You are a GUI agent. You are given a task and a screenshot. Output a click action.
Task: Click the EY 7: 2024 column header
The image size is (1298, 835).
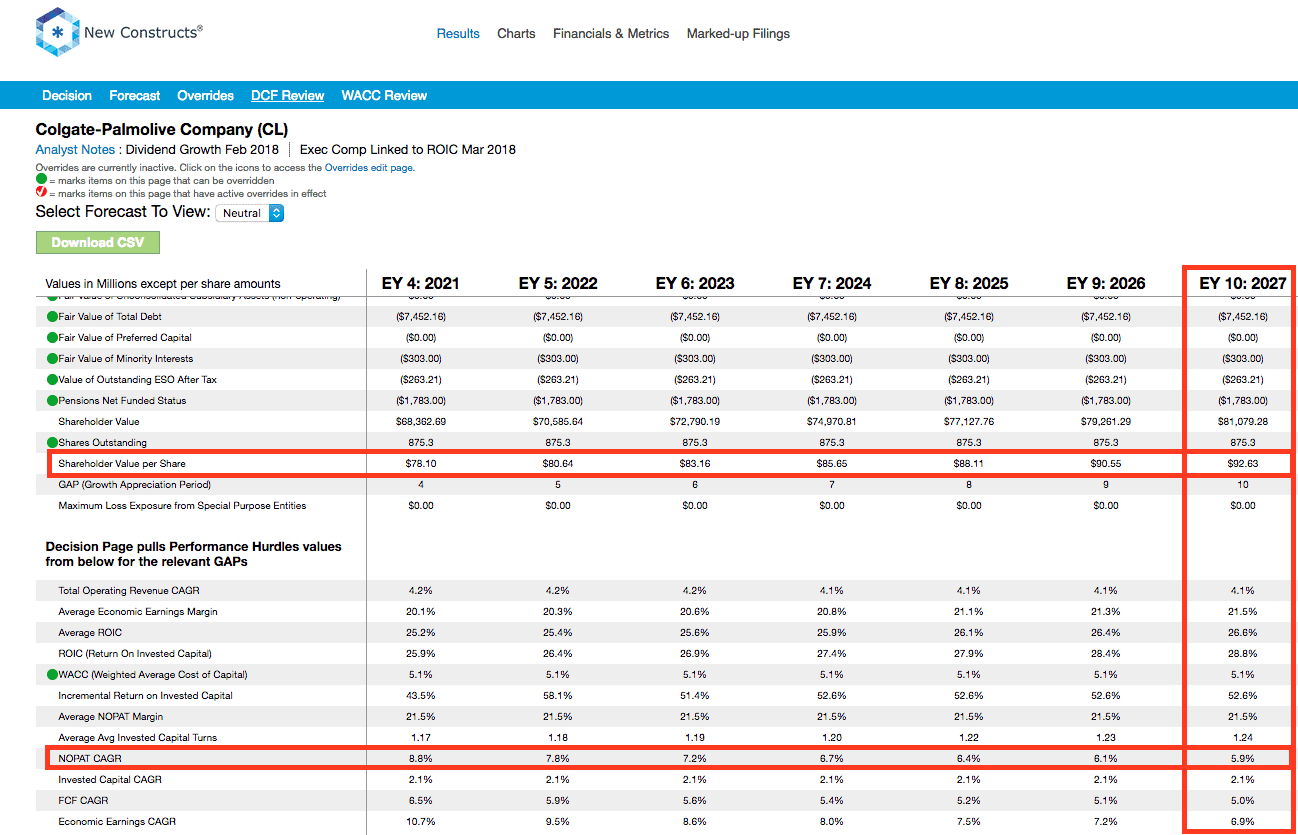click(x=832, y=283)
